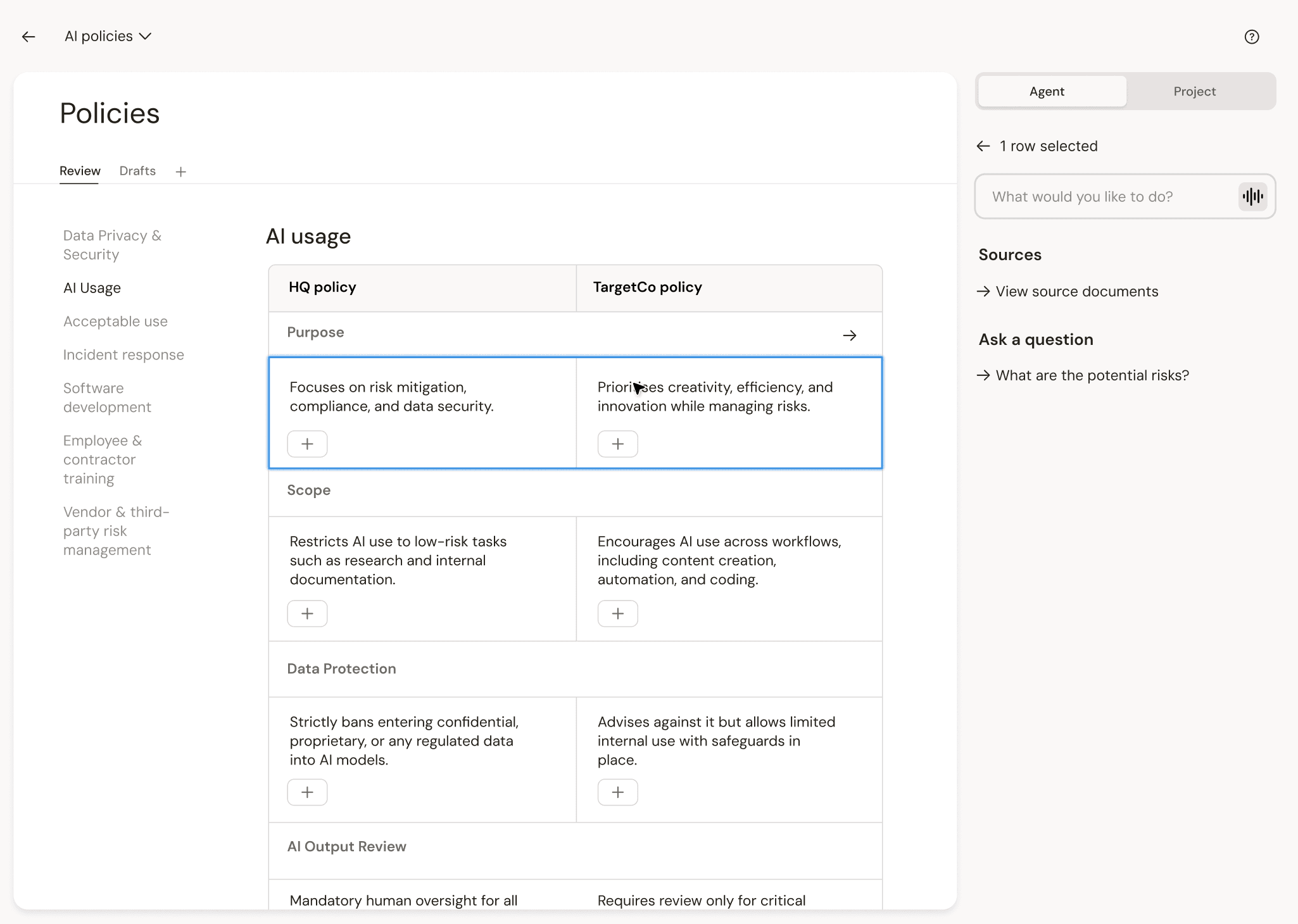
Task: Add item under HQ Scope cell
Action: (x=307, y=614)
